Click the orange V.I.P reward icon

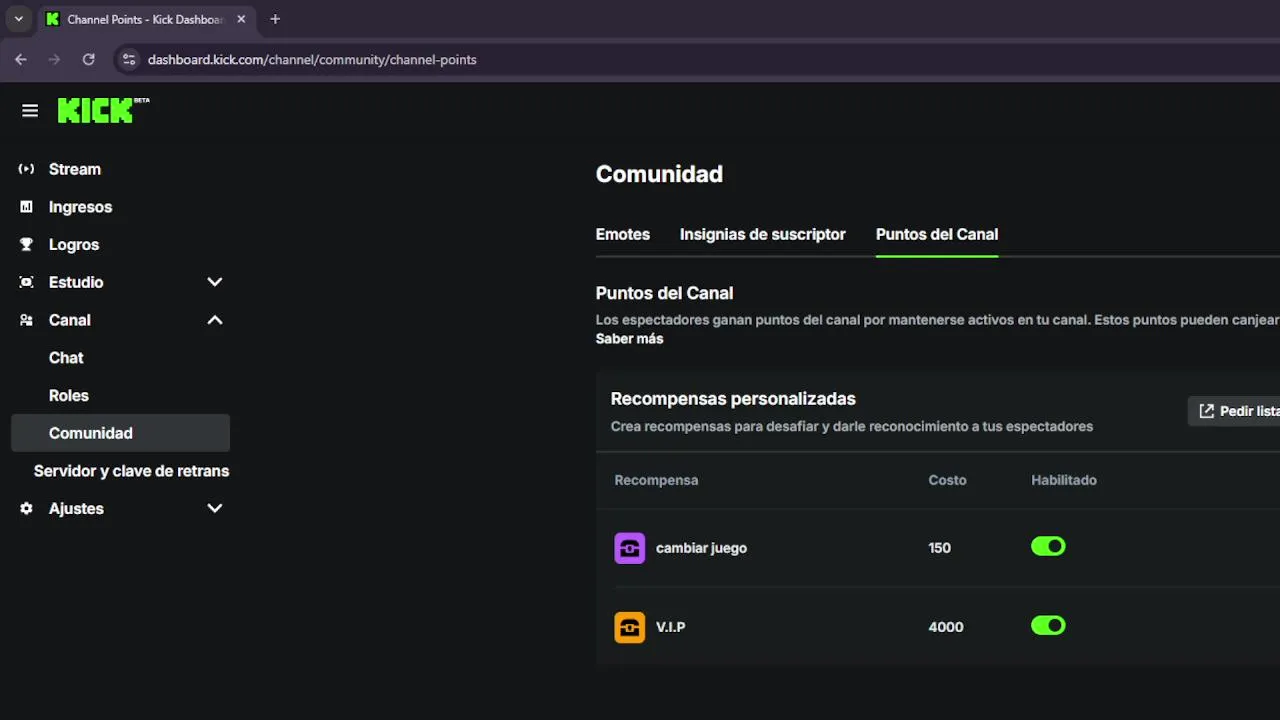tap(629, 627)
